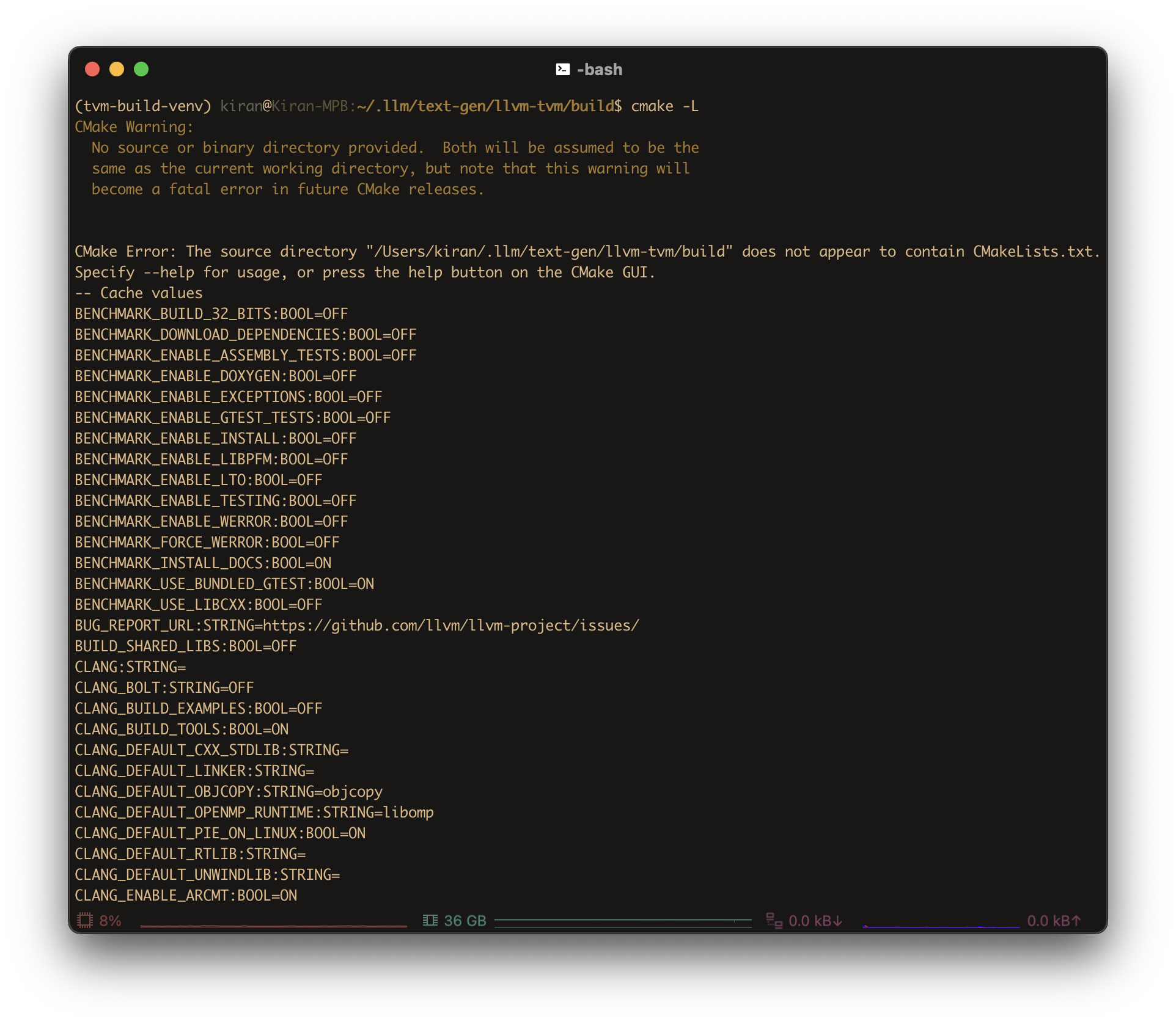
Task: Click the 36 GB memory readout
Action: pyautogui.click(x=465, y=921)
